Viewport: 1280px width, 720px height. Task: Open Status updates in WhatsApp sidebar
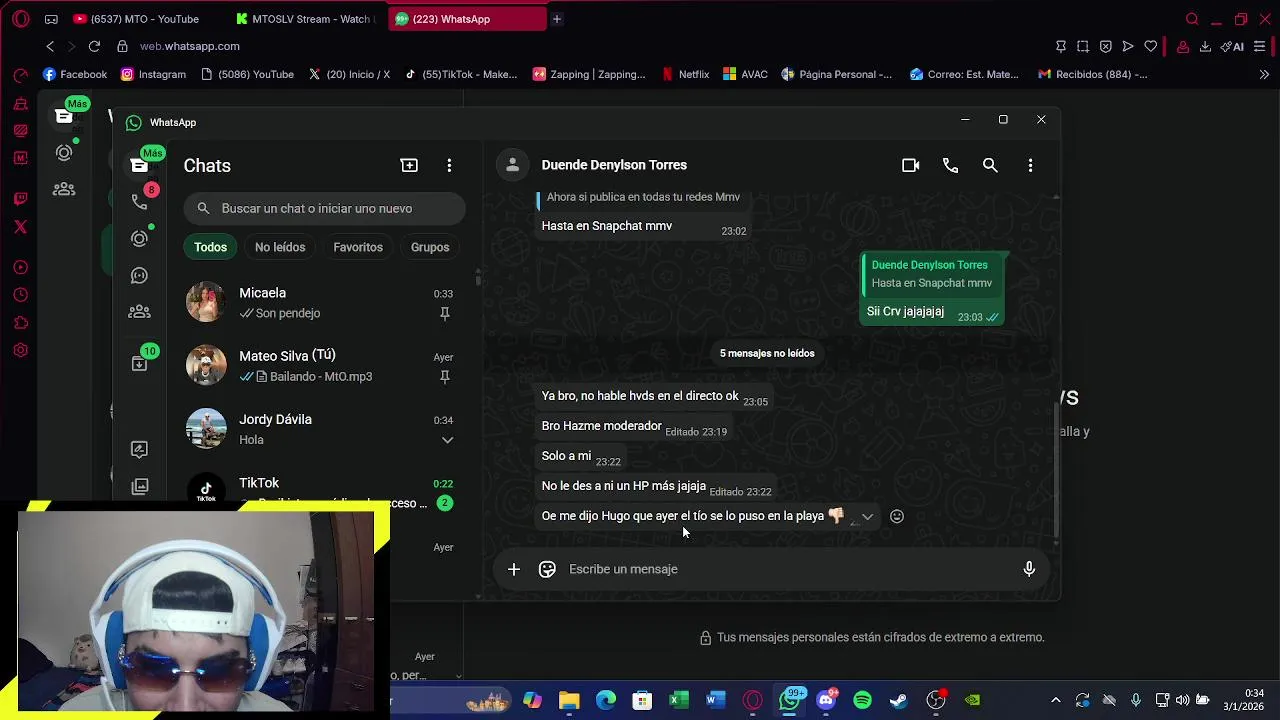[x=139, y=238]
